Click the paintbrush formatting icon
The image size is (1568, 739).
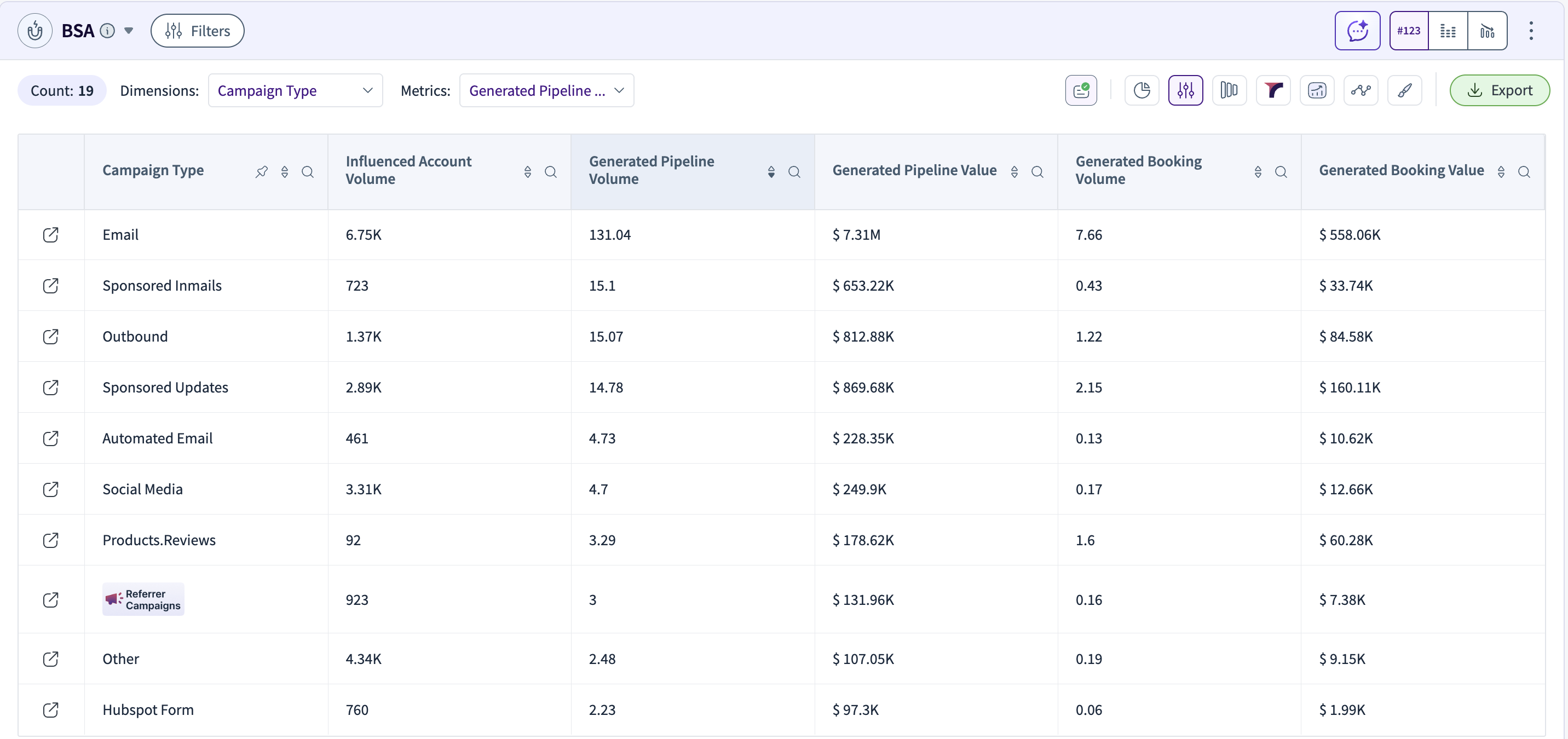coord(1404,91)
